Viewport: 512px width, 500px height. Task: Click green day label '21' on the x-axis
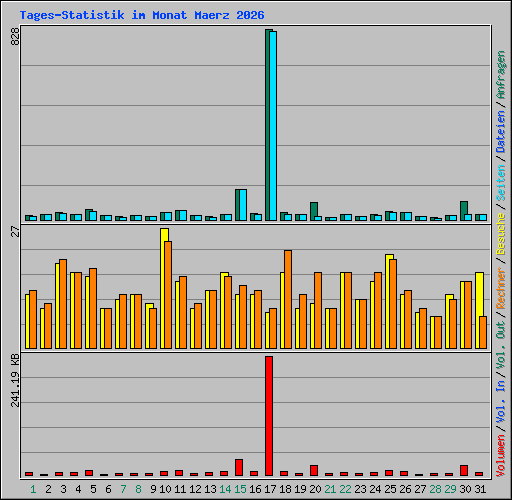330,489
